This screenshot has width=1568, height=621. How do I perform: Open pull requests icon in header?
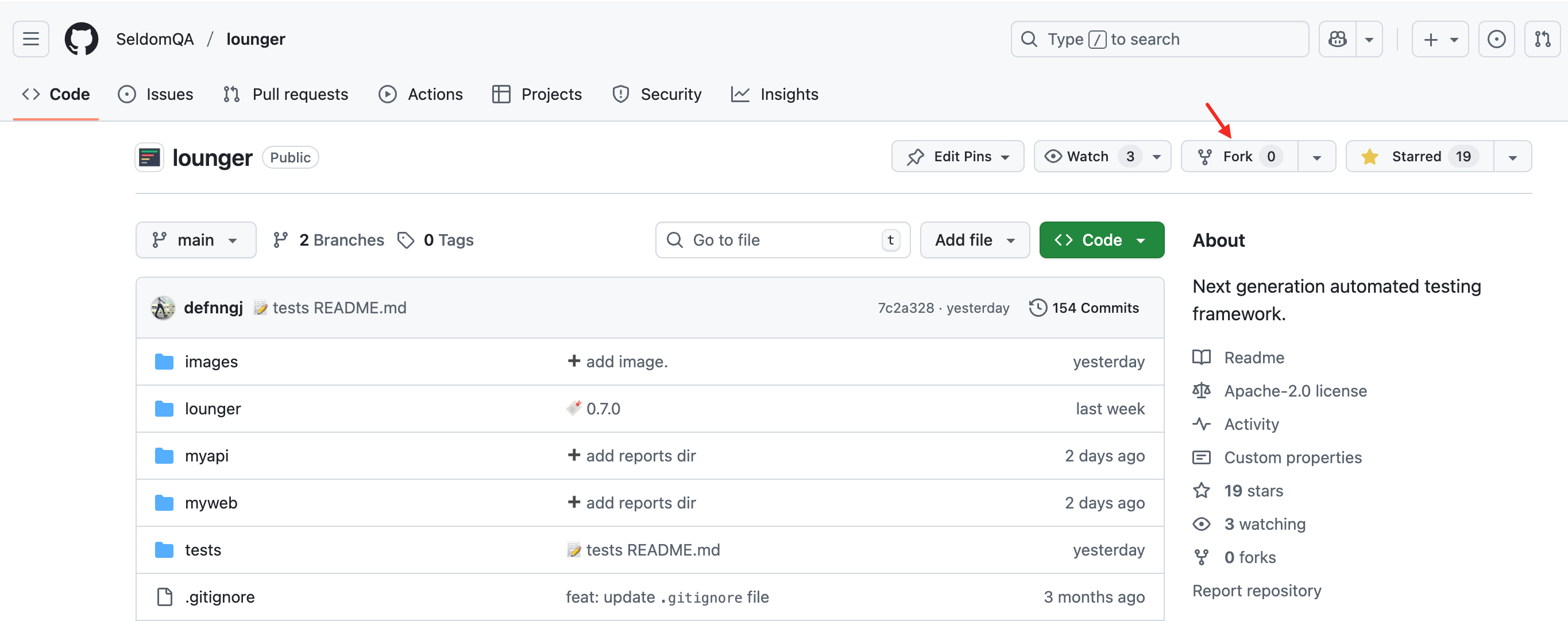(x=1542, y=40)
